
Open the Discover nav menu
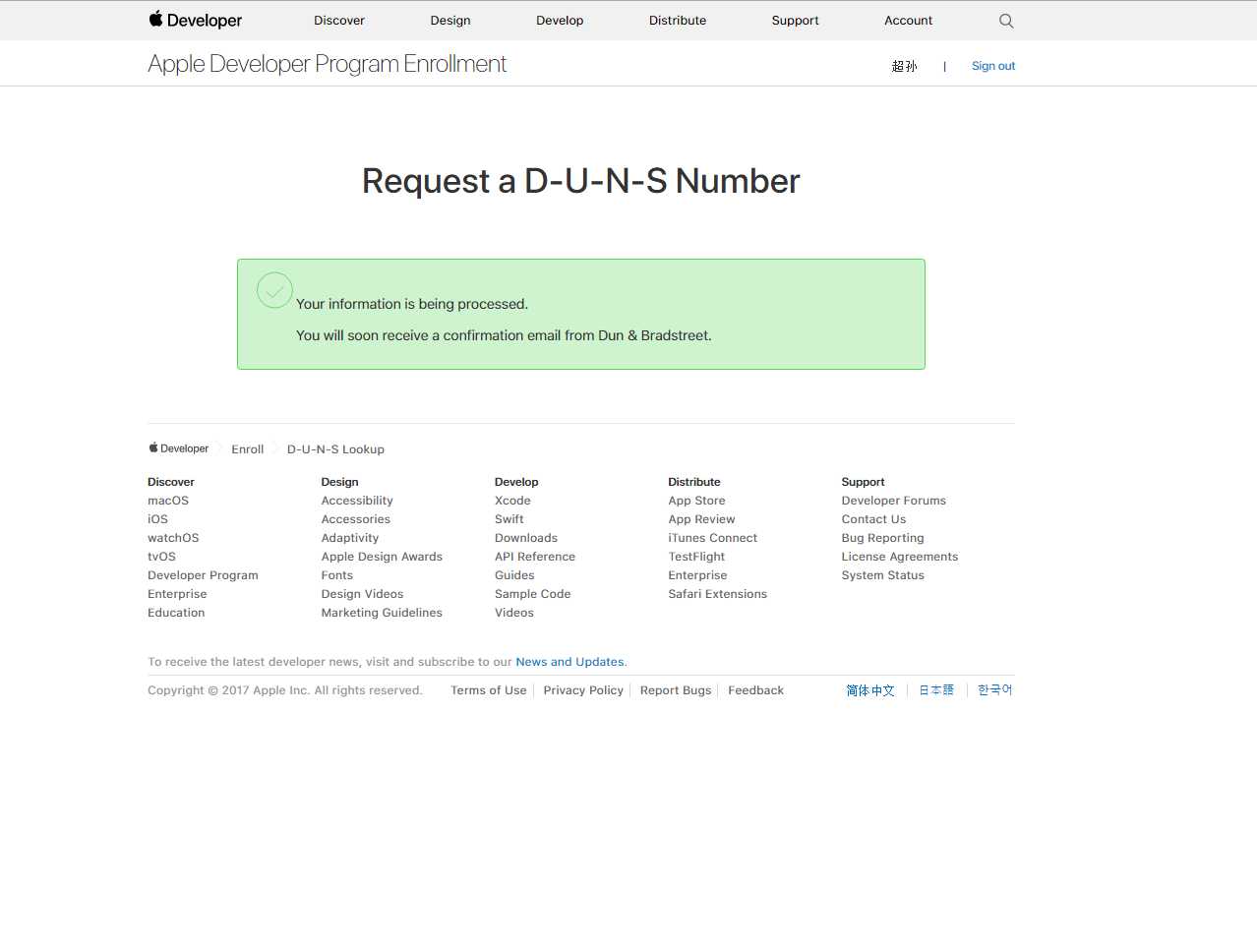[x=339, y=21]
